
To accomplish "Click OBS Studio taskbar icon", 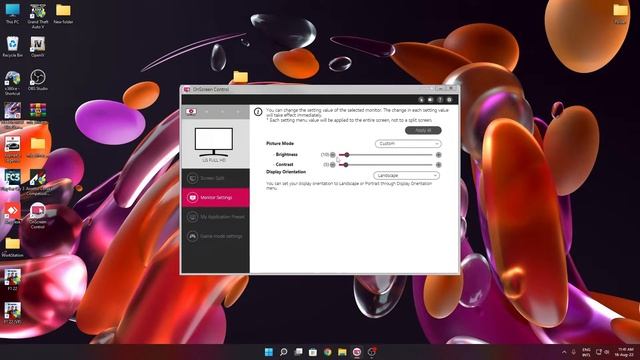I will [371, 352].
